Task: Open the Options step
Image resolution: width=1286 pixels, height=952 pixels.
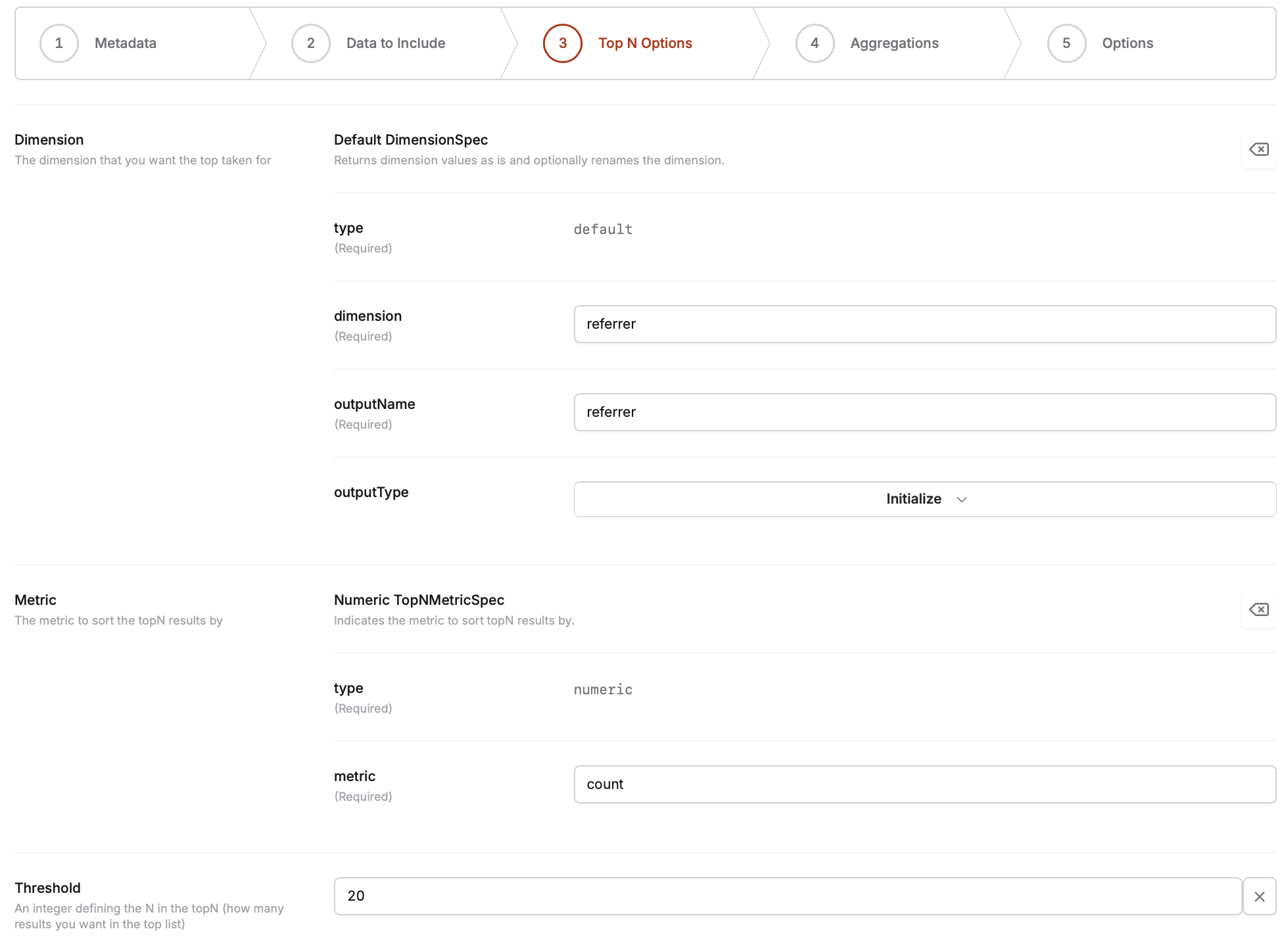Action: pos(1128,43)
